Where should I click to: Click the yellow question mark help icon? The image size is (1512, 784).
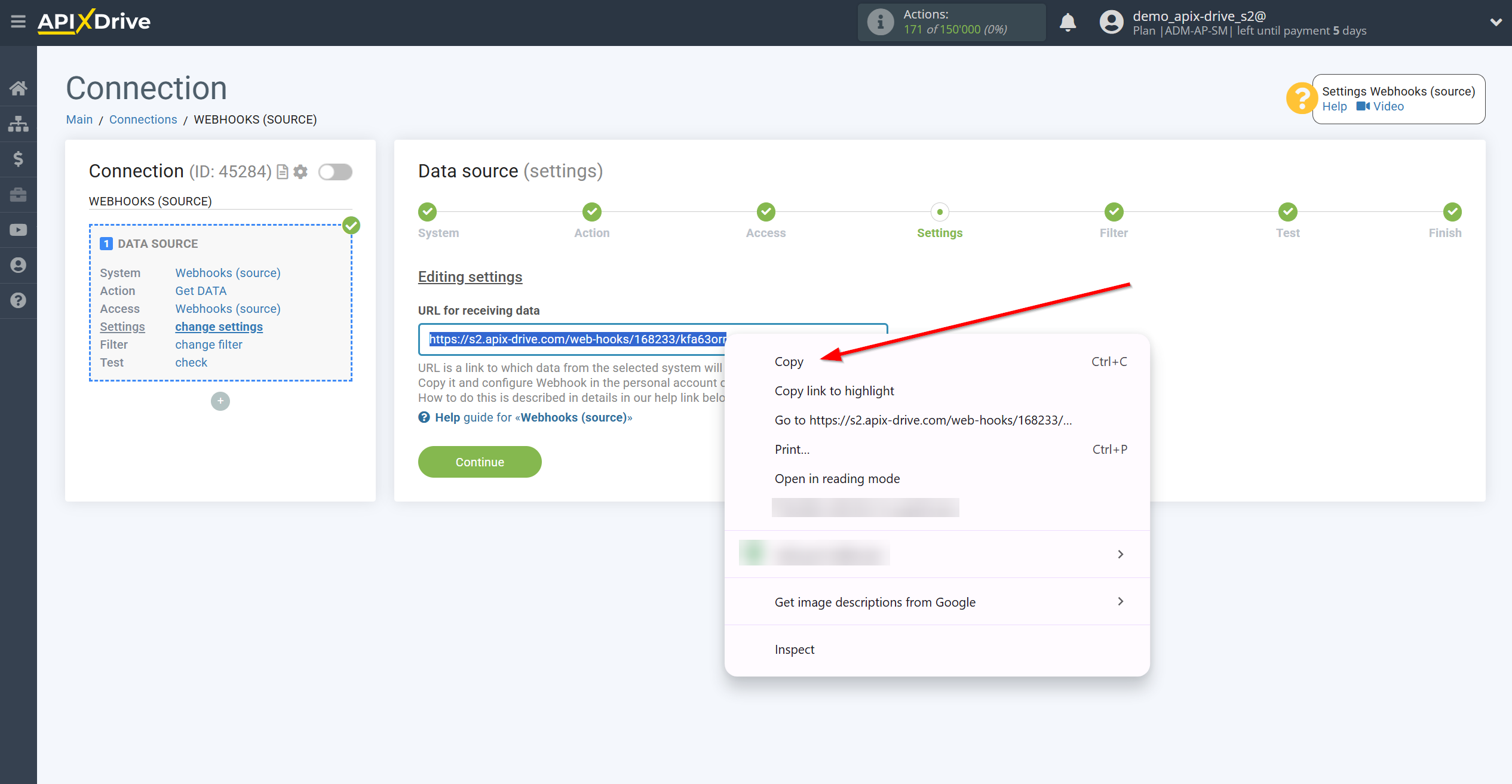(1302, 99)
